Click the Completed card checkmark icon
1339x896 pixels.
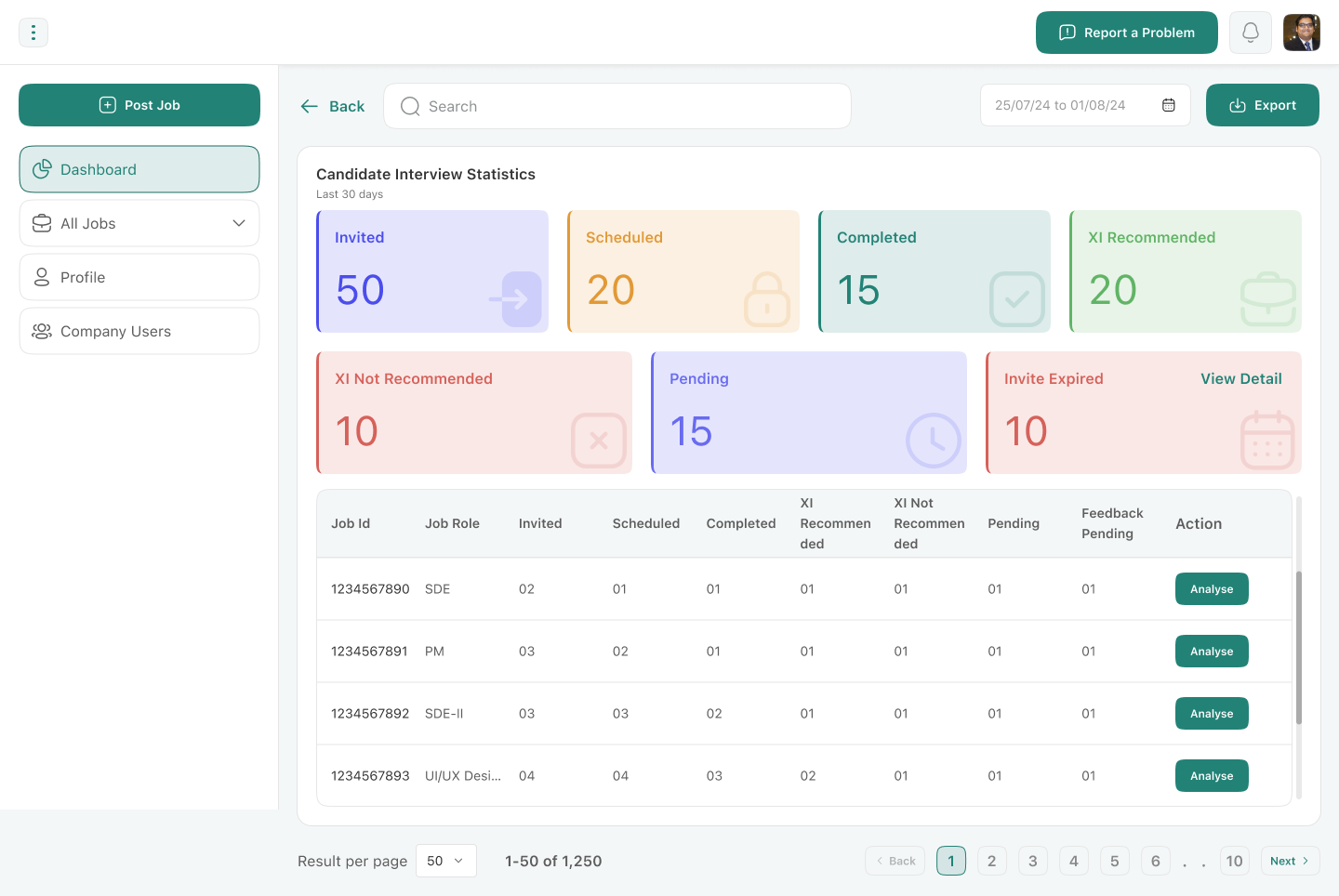point(1016,298)
